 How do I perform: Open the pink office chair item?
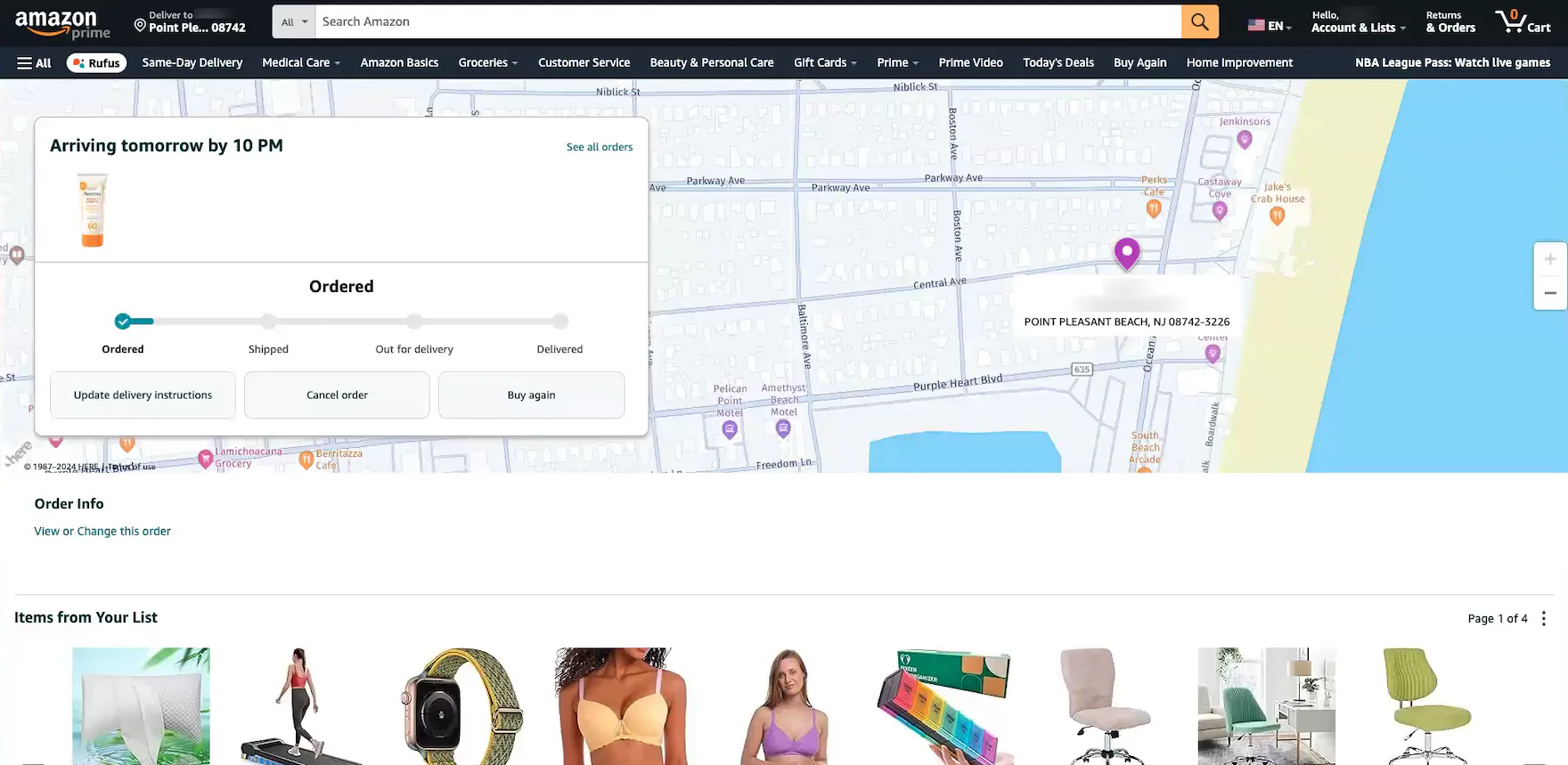1106,706
